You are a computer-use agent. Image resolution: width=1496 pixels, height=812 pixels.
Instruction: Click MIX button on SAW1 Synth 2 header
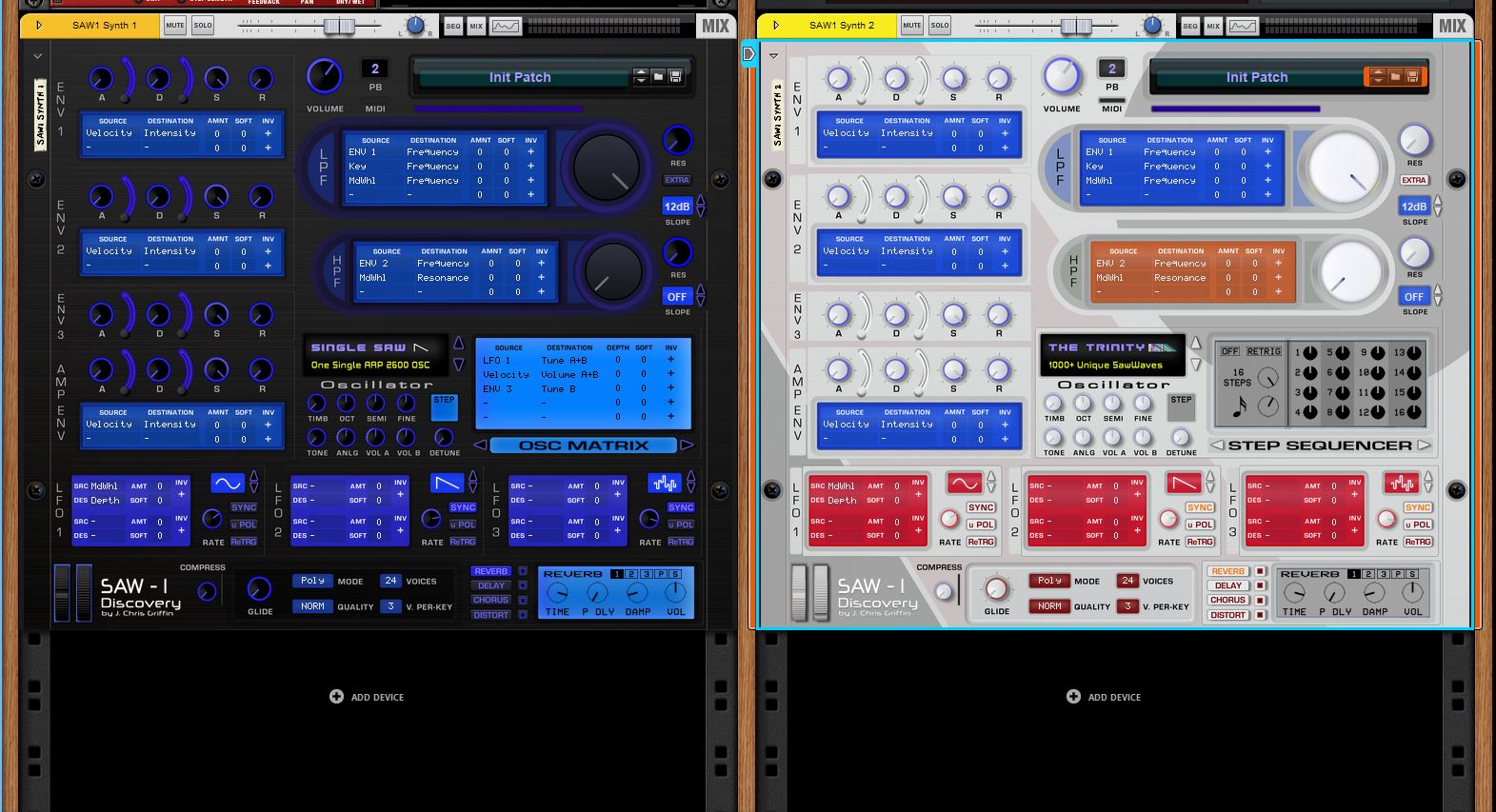[1213, 26]
